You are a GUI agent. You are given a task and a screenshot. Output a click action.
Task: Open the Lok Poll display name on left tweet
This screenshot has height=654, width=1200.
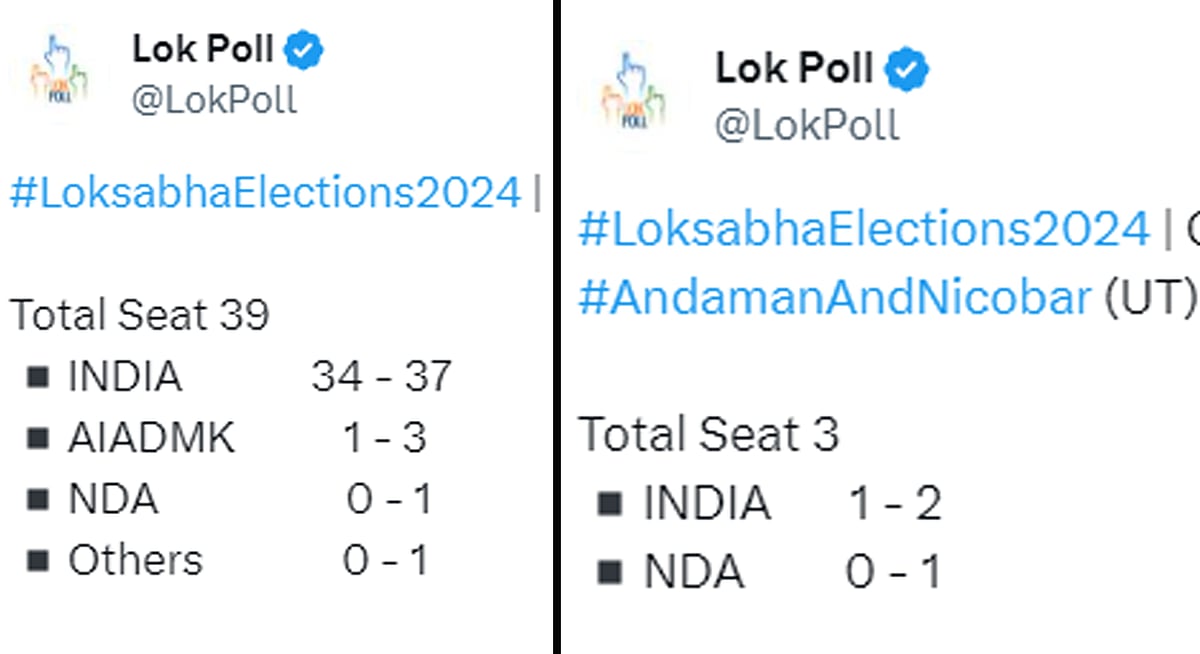pyautogui.click(x=205, y=45)
